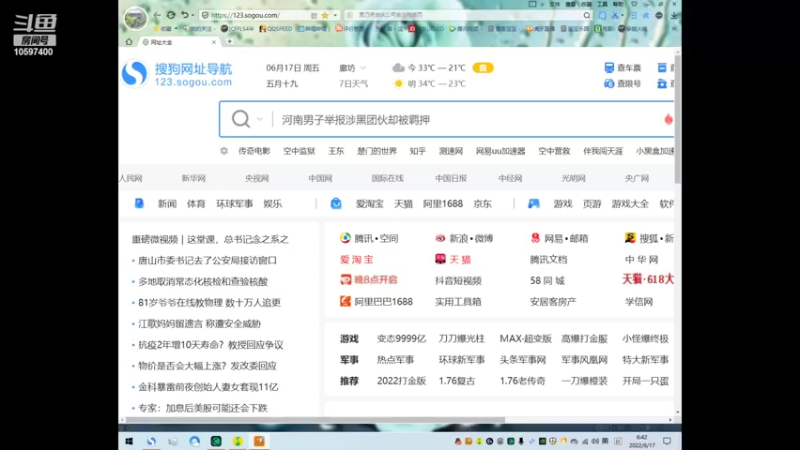Click the download arrow icon in toolbar

674,15
